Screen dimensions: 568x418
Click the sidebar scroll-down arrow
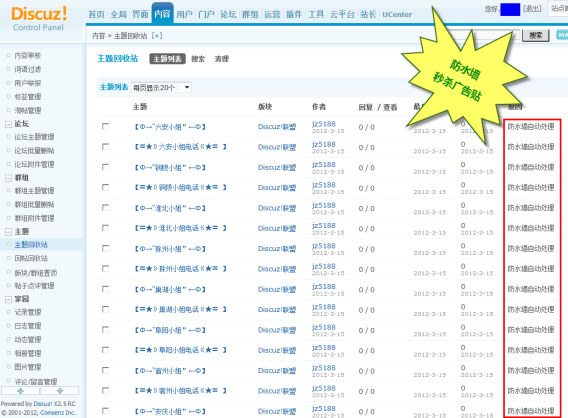coord(60,391)
